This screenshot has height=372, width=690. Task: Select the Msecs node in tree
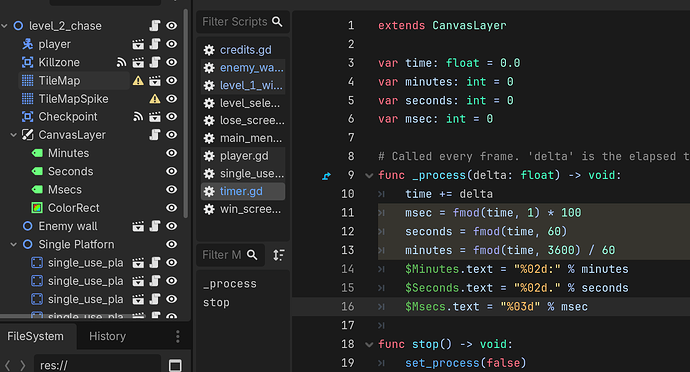(x=65, y=190)
